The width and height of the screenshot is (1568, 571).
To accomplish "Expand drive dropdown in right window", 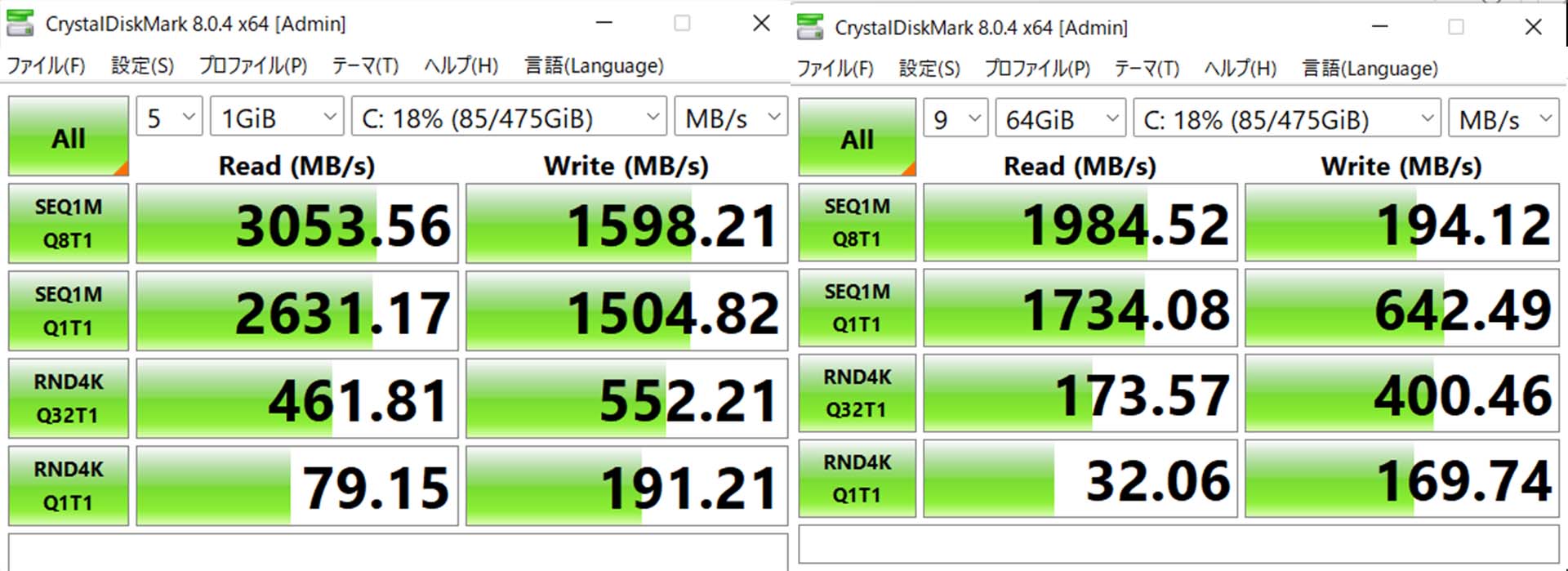I will point(1286,119).
